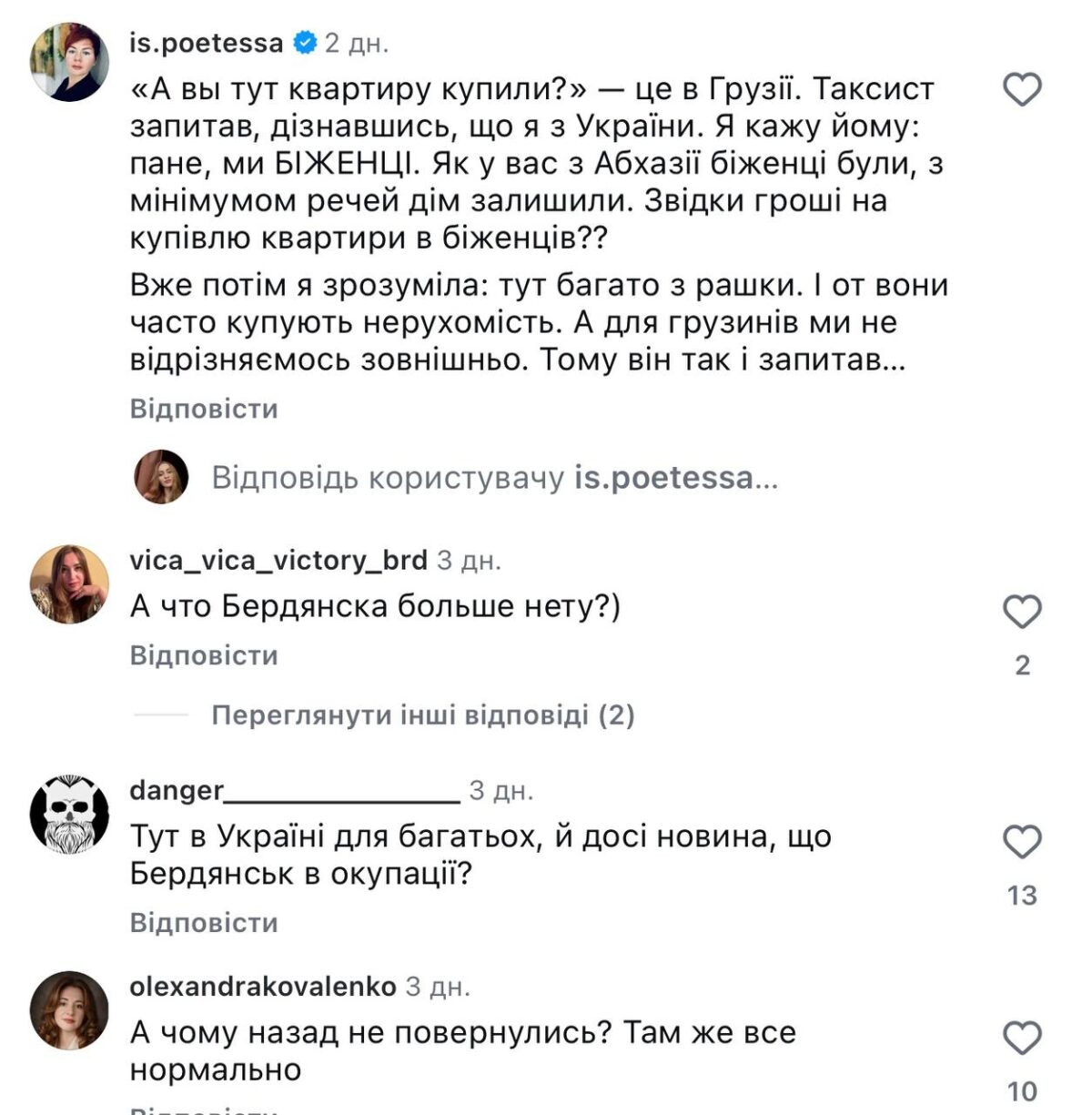The image size is (1092, 1115).
Task: Open the olexandrakovalenko username link
Action: (263, 986)
